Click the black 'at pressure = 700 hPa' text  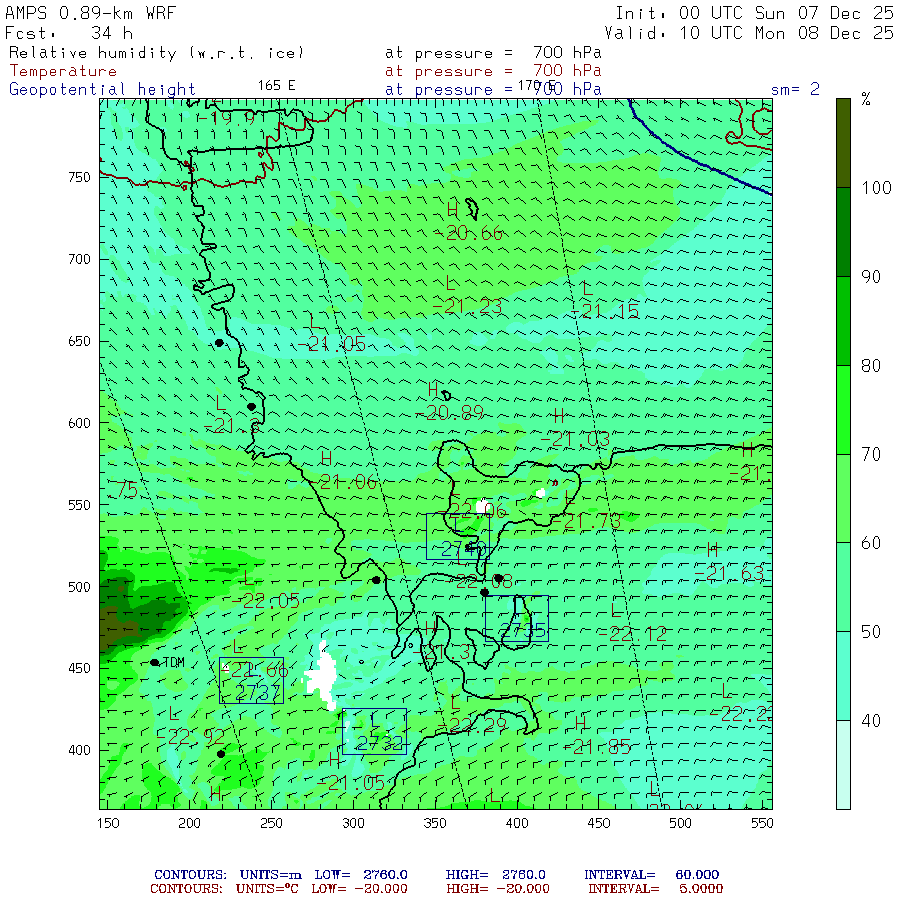tap(493, 53)
